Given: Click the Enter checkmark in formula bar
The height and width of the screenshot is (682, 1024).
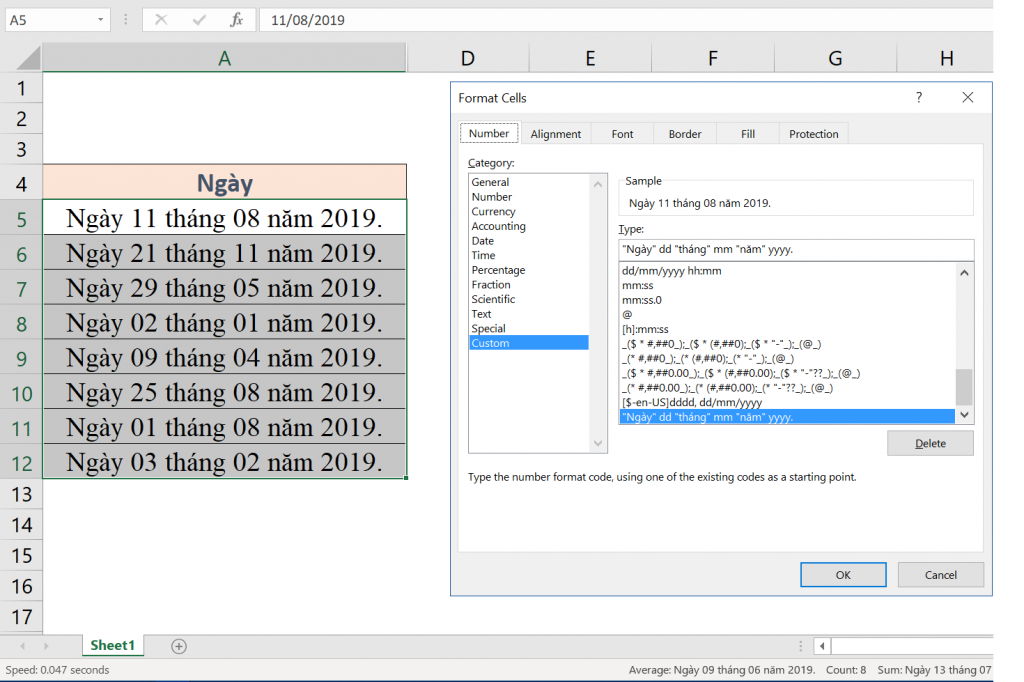Looking at the screenshot, I should point(199,20).
